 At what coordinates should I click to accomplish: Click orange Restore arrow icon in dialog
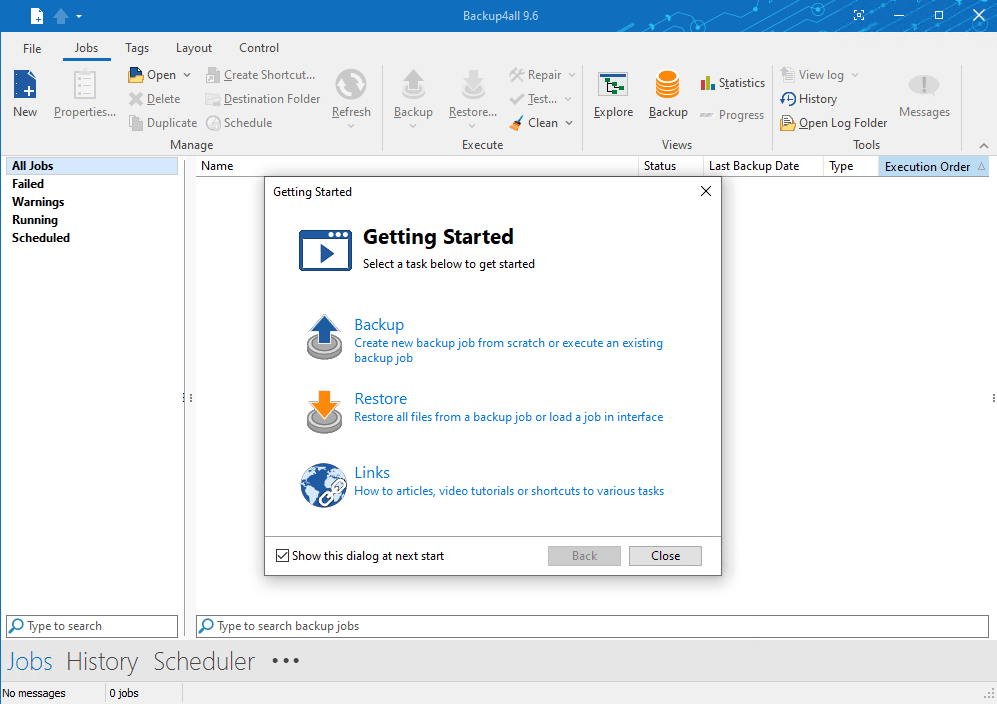point(325,411)
